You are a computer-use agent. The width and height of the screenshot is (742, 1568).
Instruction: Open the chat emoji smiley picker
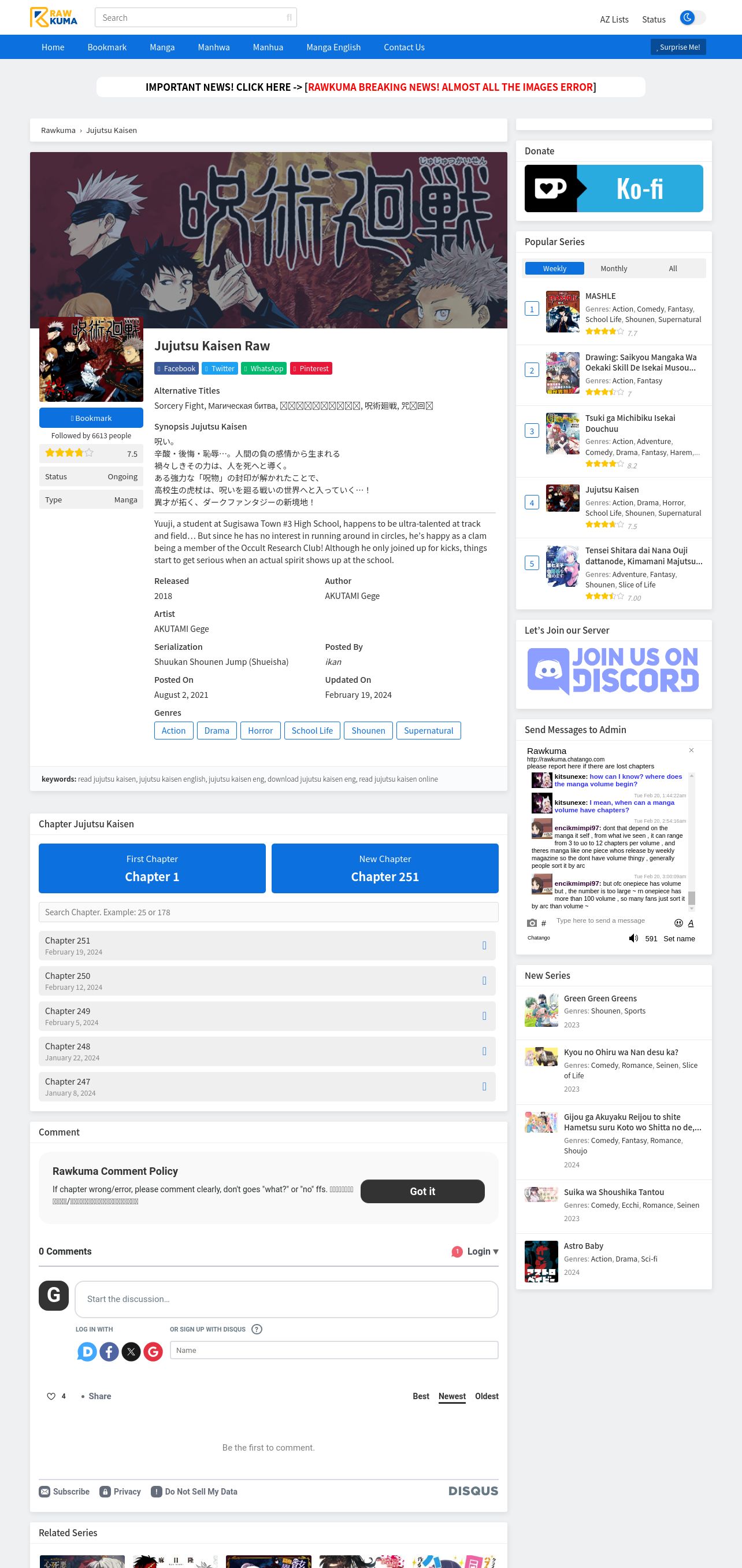[678, 923]
